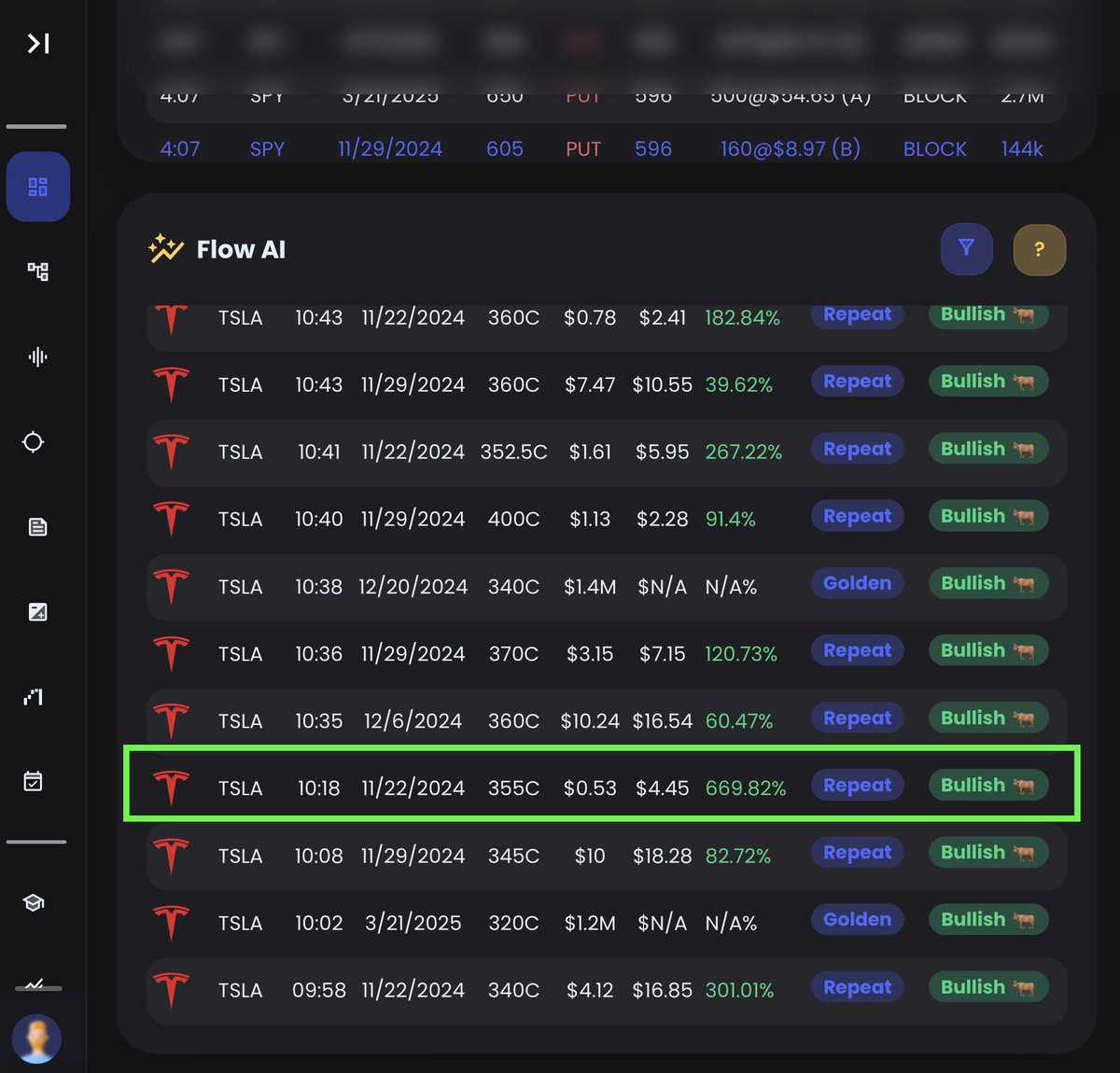Click Tesla logo in the 10:36 370C row
Viewport: 1120px width, 1073px height.
click(x=171, y=654)
